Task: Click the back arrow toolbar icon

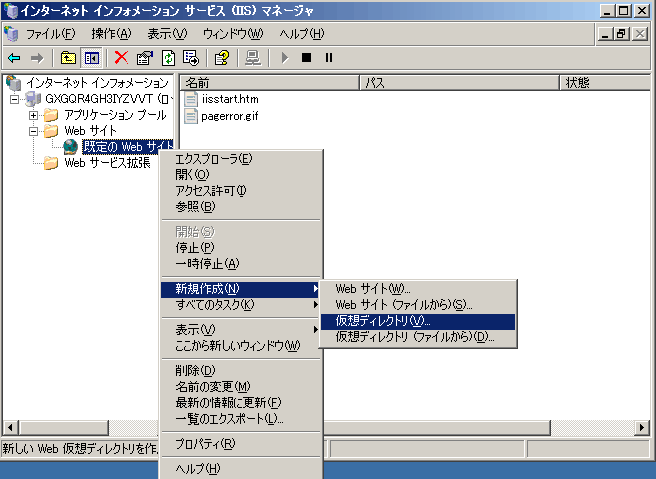Action: pyautogui.click(x=14, y=58)
